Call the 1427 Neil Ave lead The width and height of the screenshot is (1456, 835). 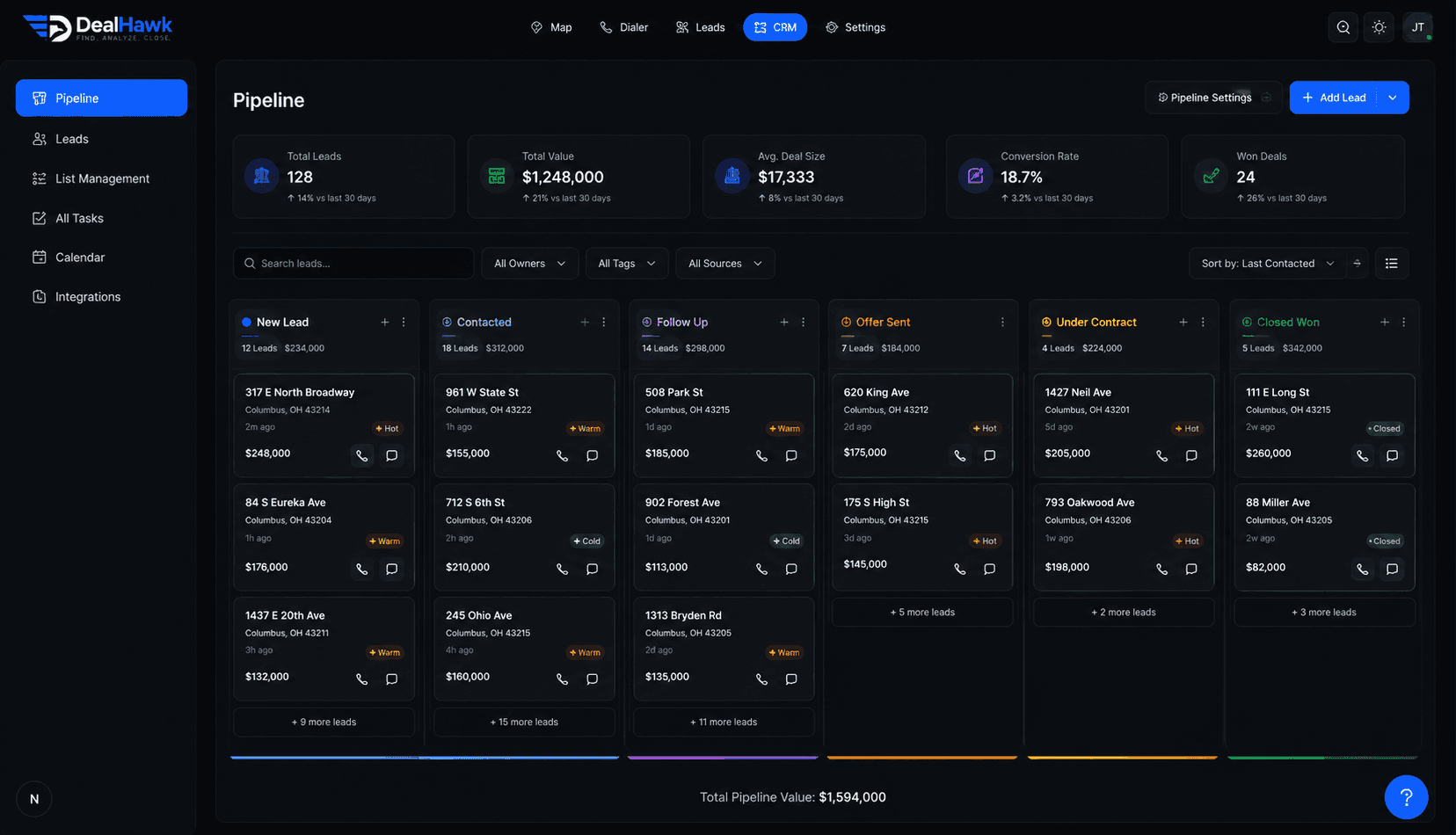(x=1161, y=455)
